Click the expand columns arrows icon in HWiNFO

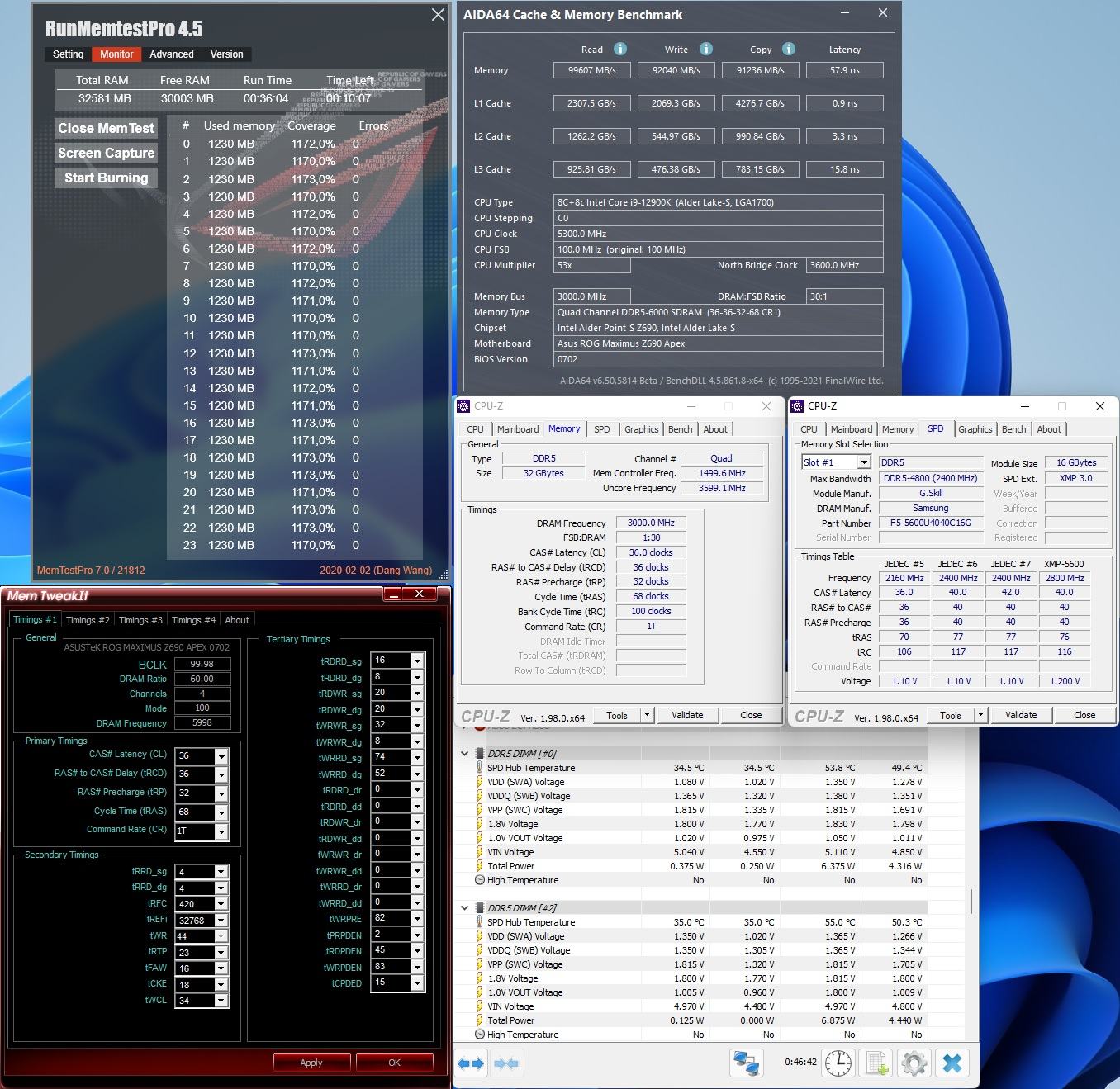471,1063
